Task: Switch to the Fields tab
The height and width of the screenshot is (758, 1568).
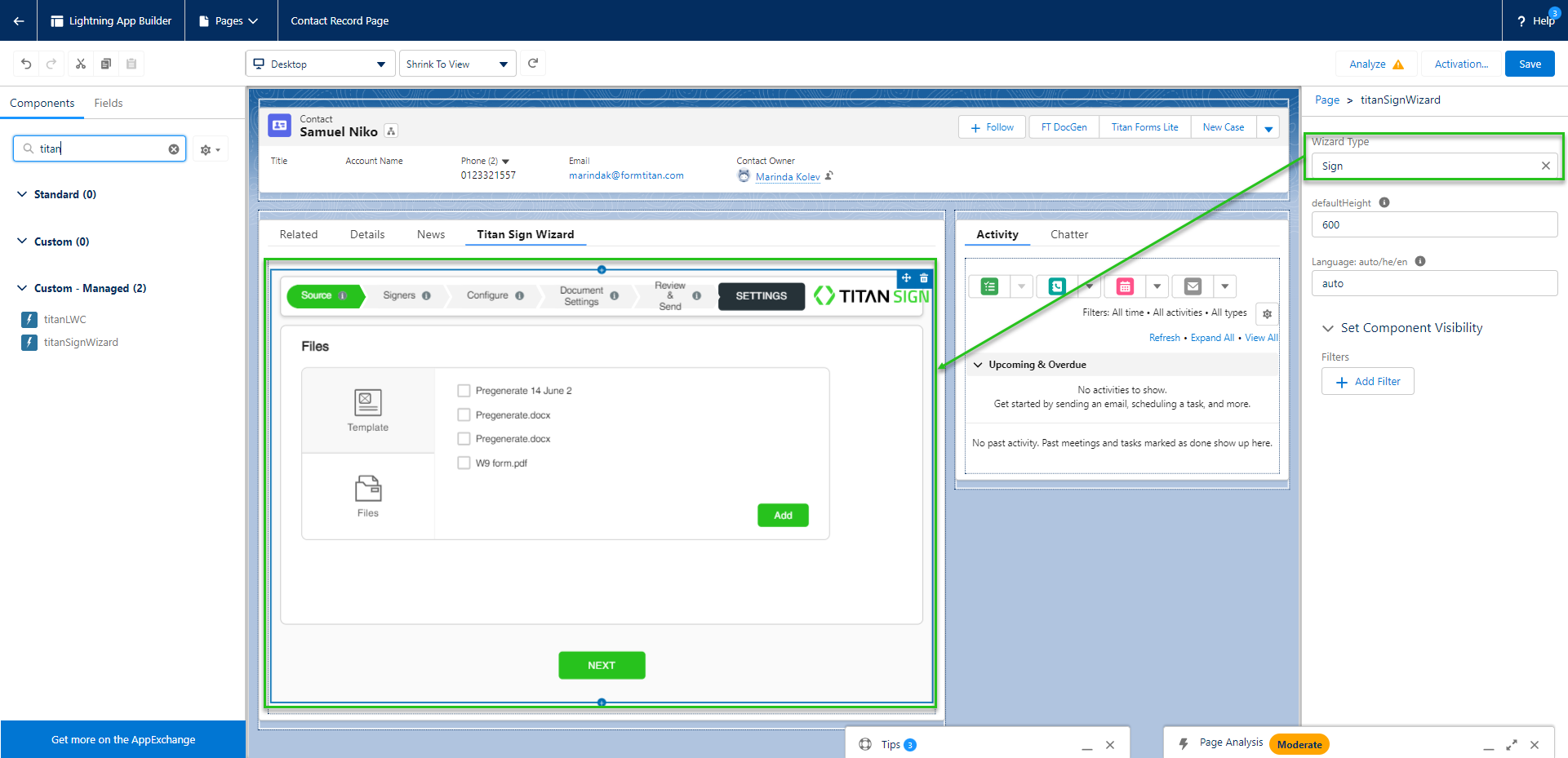Action: 108,103
